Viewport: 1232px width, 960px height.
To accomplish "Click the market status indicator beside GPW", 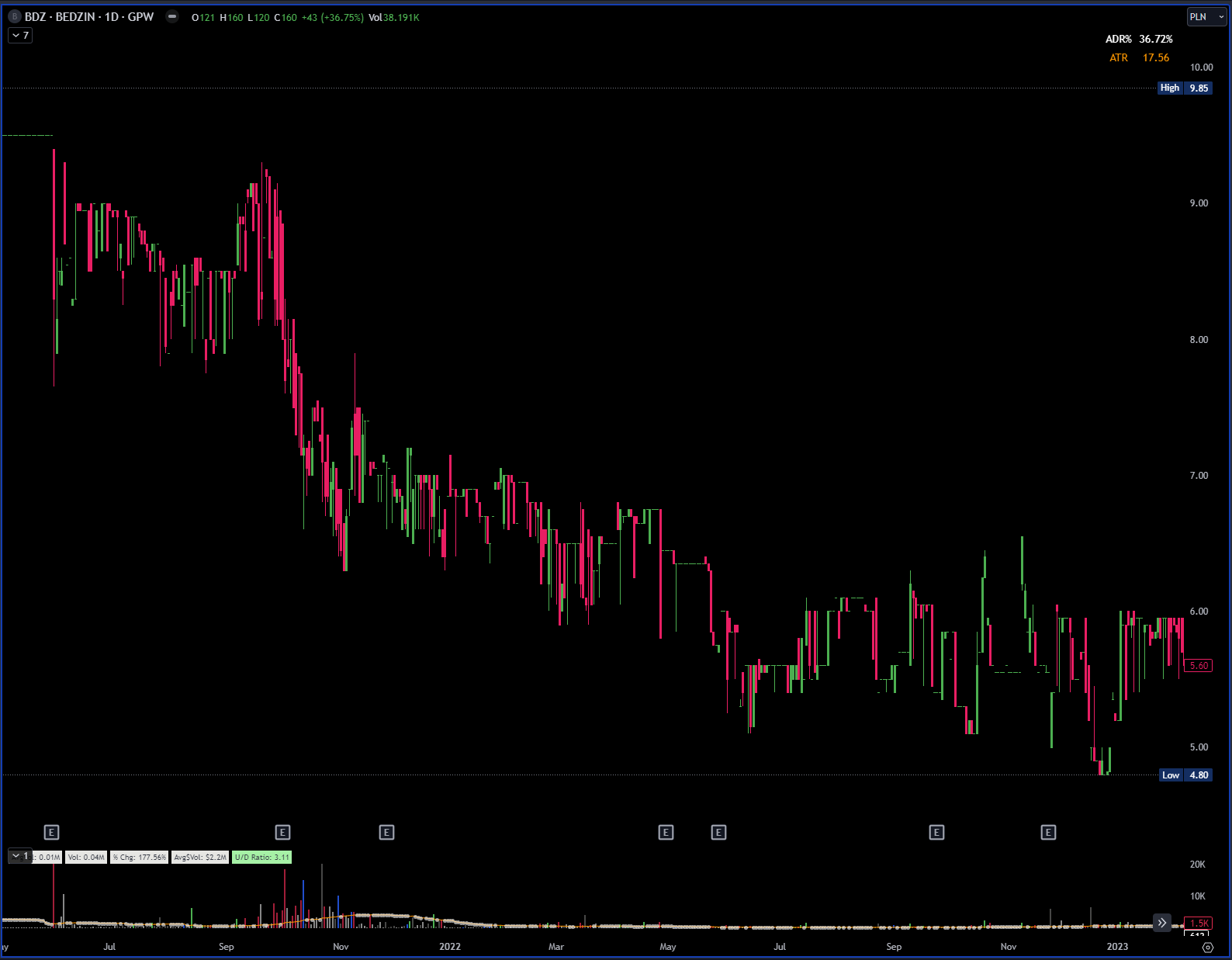I will (172, 17).
